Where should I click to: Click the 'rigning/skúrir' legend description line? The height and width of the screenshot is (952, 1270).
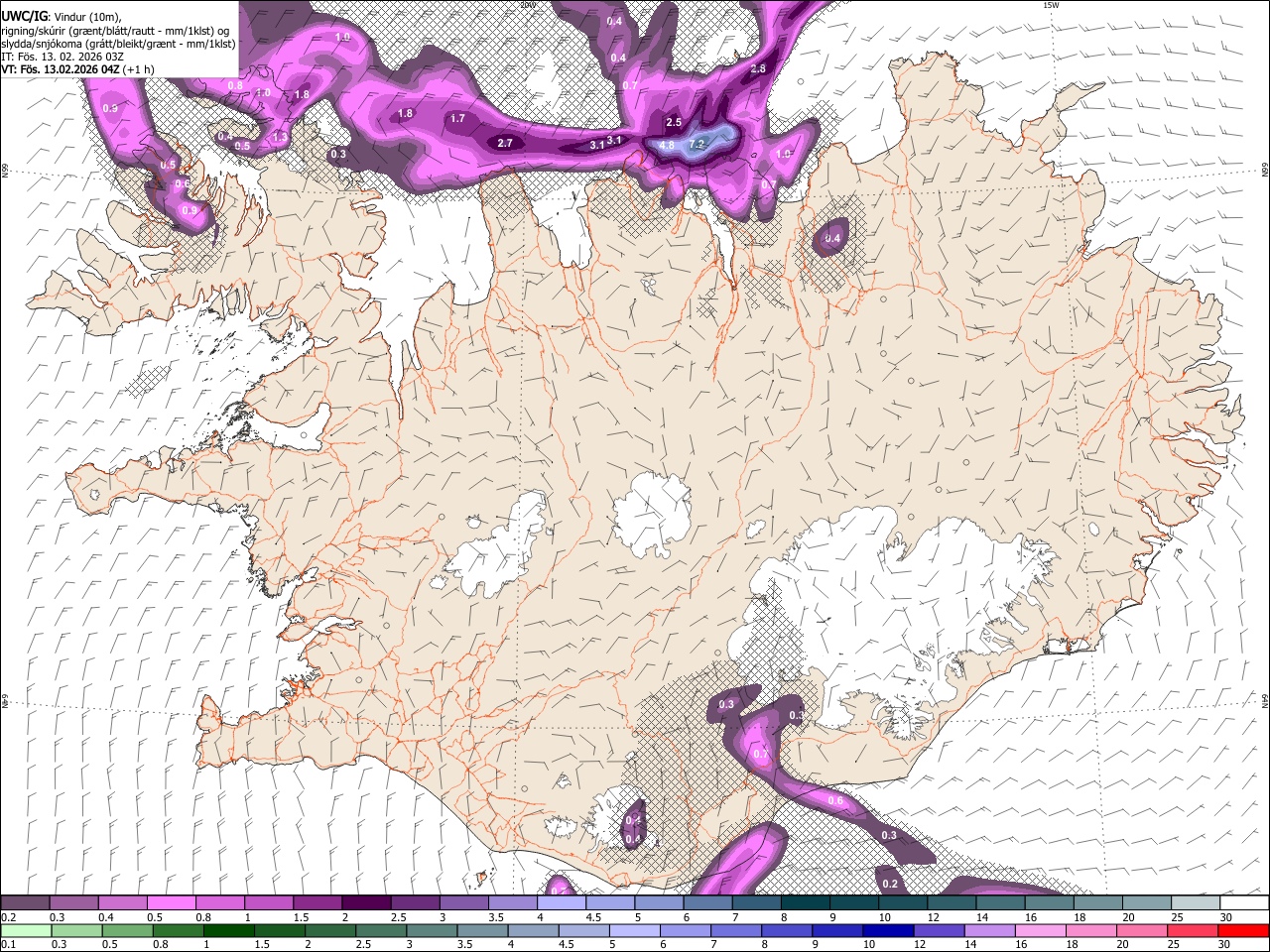[115, 30]
